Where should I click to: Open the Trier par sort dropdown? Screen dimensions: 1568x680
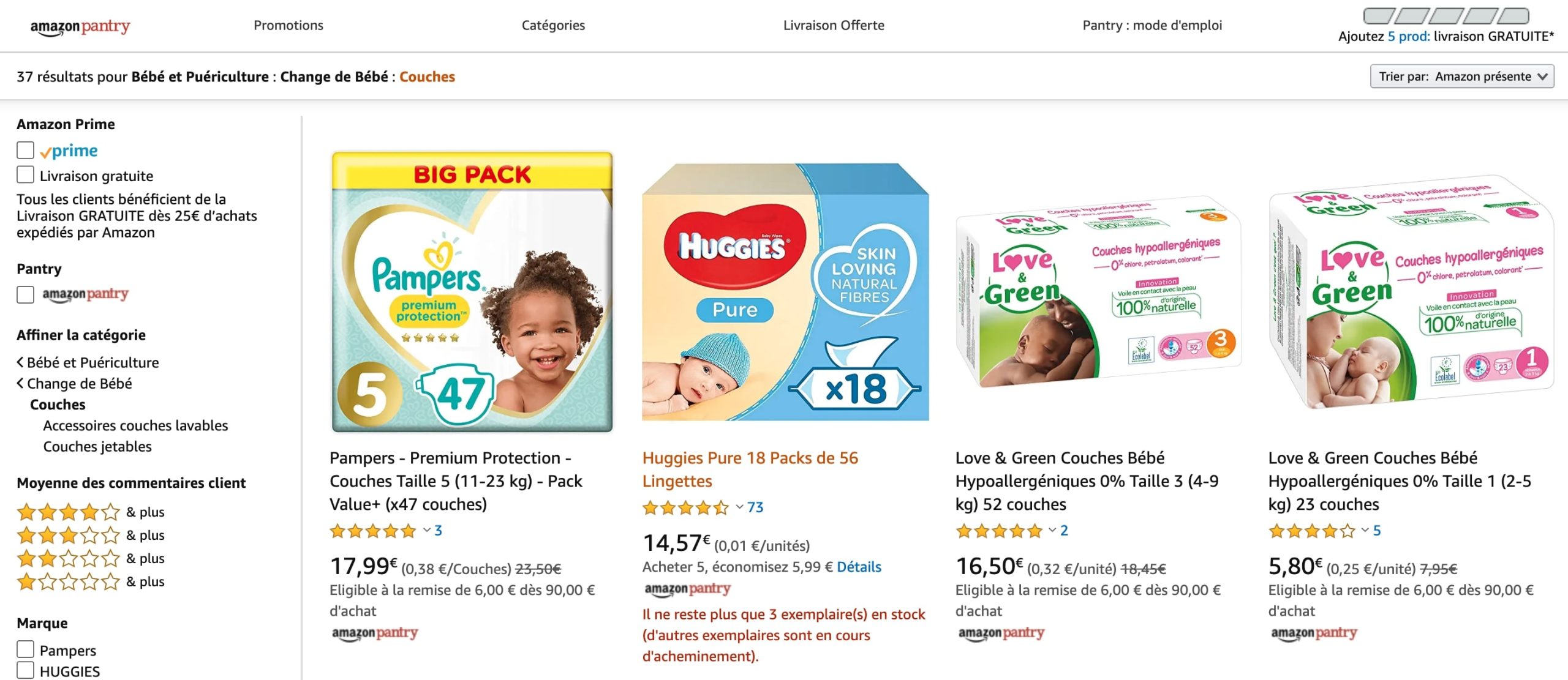pyautogui.click(x=1461, y=77)
